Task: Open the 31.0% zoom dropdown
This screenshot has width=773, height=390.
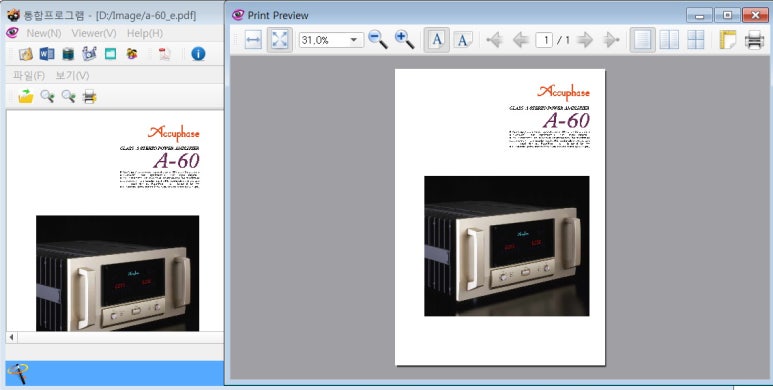Action: [x=353, y=40]
